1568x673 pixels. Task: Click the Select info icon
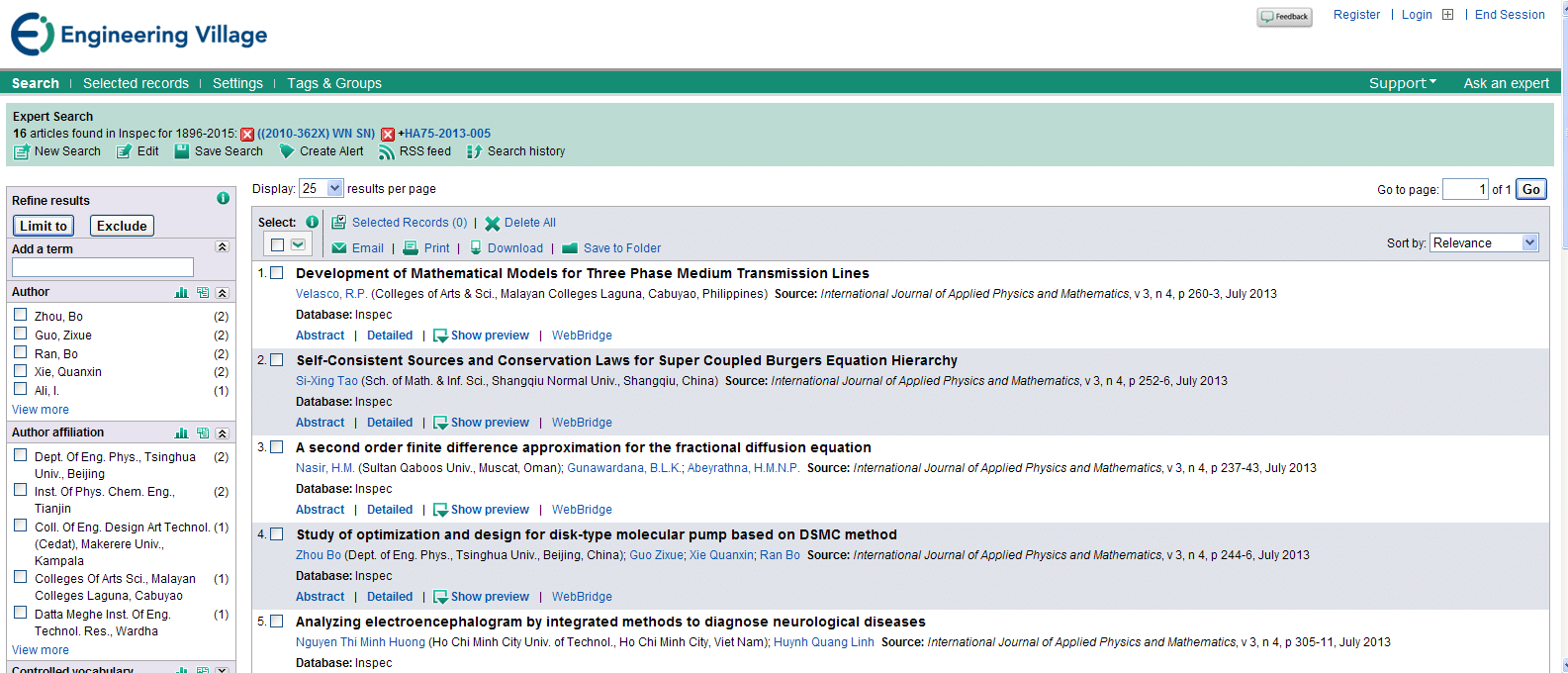(313, 222)
